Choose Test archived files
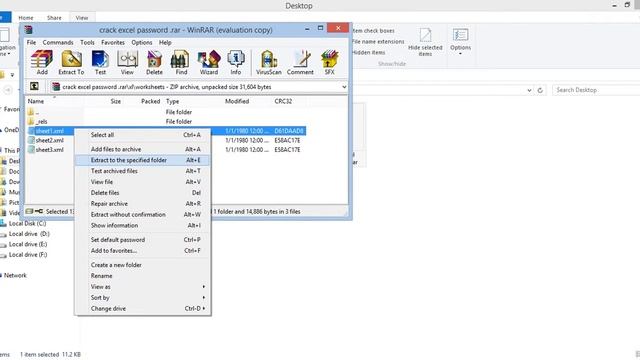Viewport: 640px width, 360px height. (142, 171)
